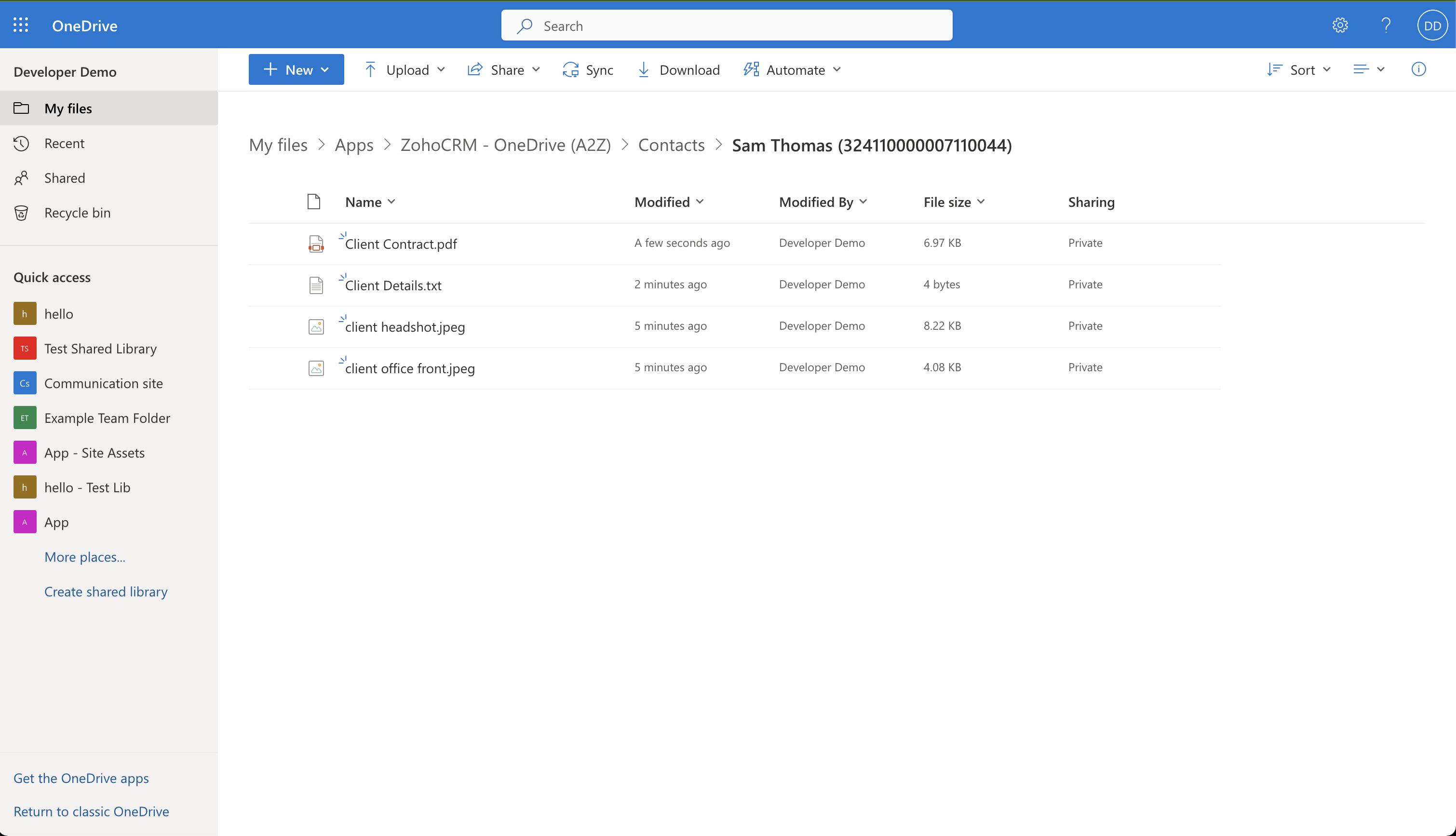Go to Shared in sidebar
Screen dimensions: 1456x836
coord(109,177)
